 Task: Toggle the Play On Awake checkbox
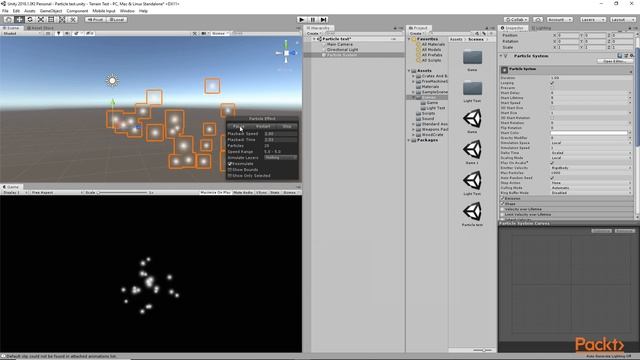coord(552,163)
